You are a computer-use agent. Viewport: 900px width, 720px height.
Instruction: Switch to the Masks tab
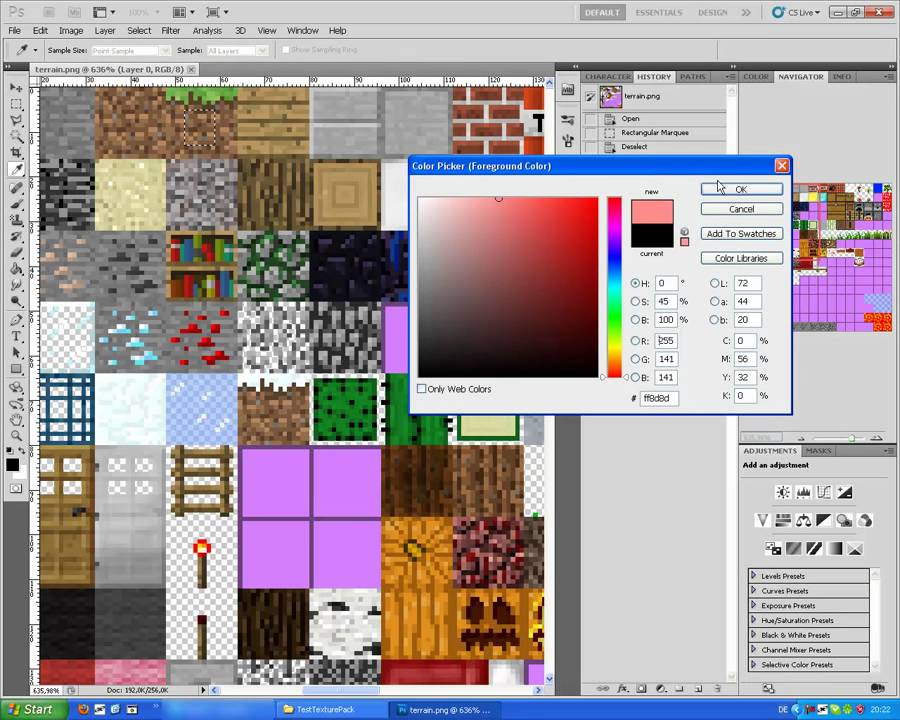(x=818, y=451)
